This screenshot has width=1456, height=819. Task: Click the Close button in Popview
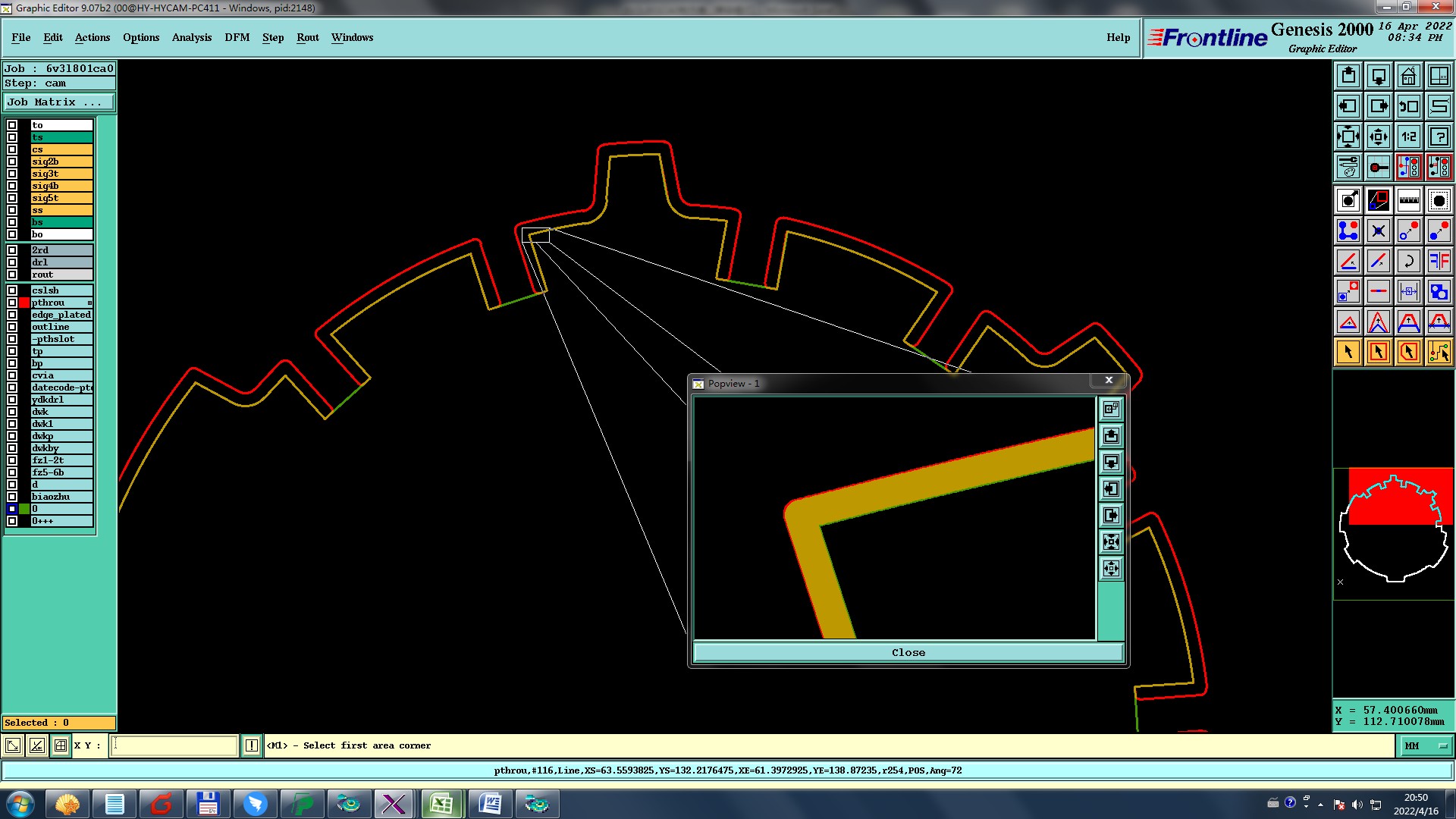908,652
